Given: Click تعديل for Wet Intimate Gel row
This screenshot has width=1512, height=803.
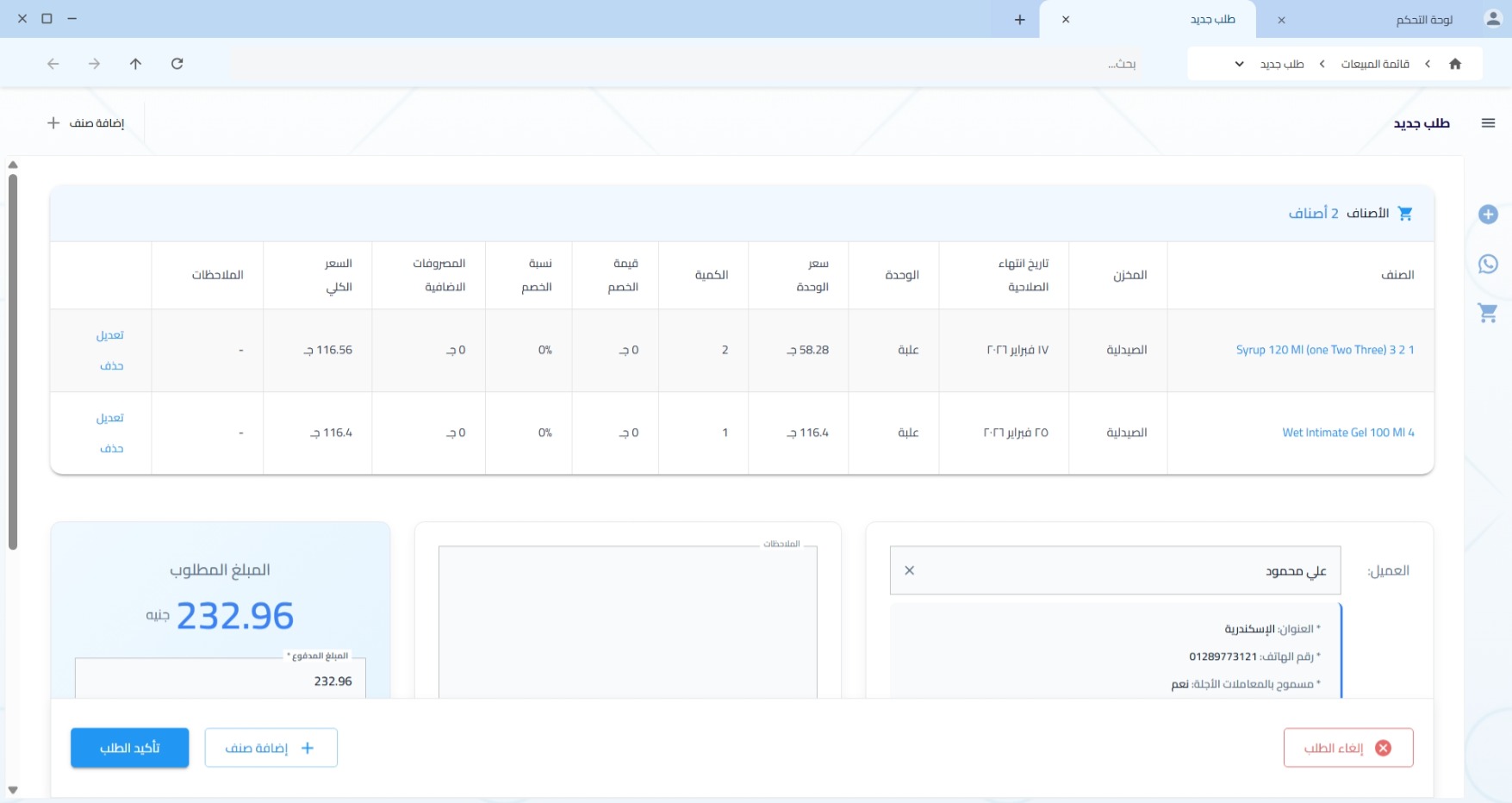Looking at the screenshot, I should pyautogui.click(x=110, y=418).
